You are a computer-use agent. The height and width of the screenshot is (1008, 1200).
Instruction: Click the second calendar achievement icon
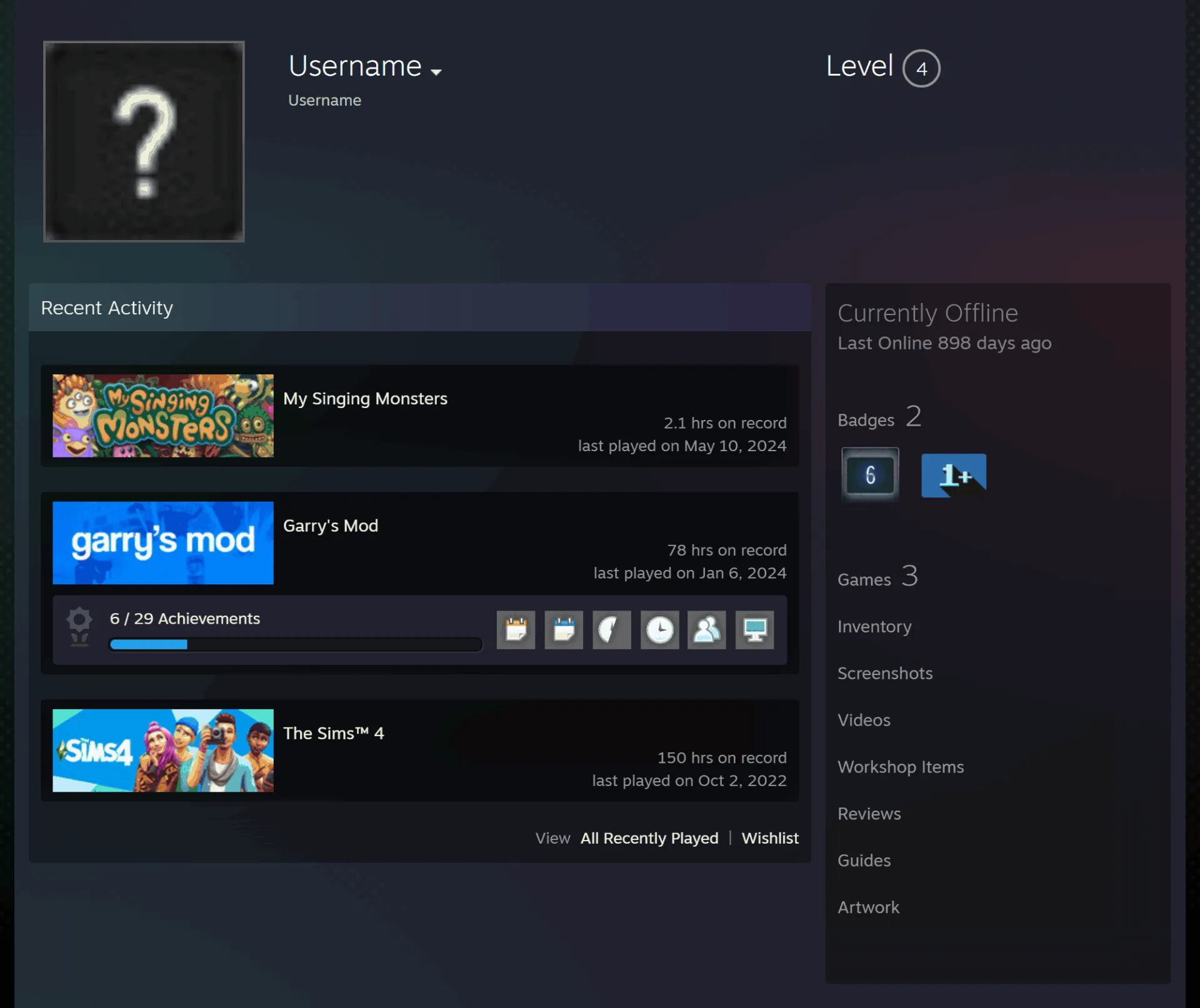tap(564, 630)
